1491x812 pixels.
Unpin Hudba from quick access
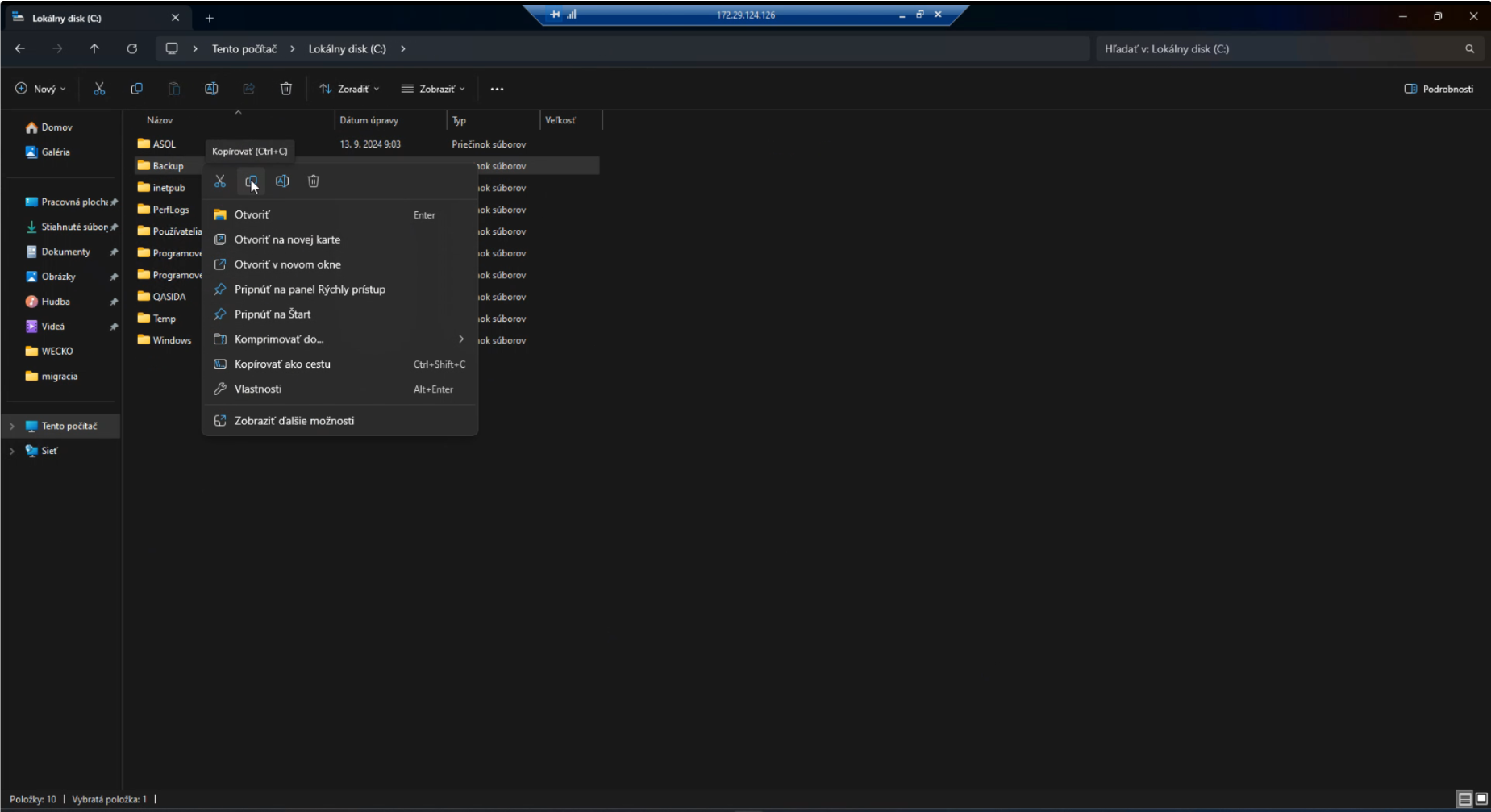tap(114, 302)
